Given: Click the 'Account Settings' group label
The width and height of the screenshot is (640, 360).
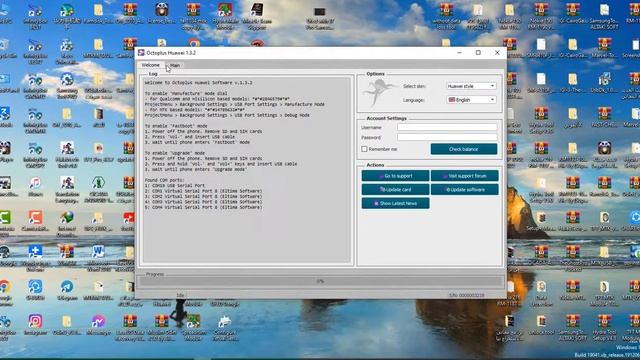Looking at the screenshot, I should click(386, 118).
